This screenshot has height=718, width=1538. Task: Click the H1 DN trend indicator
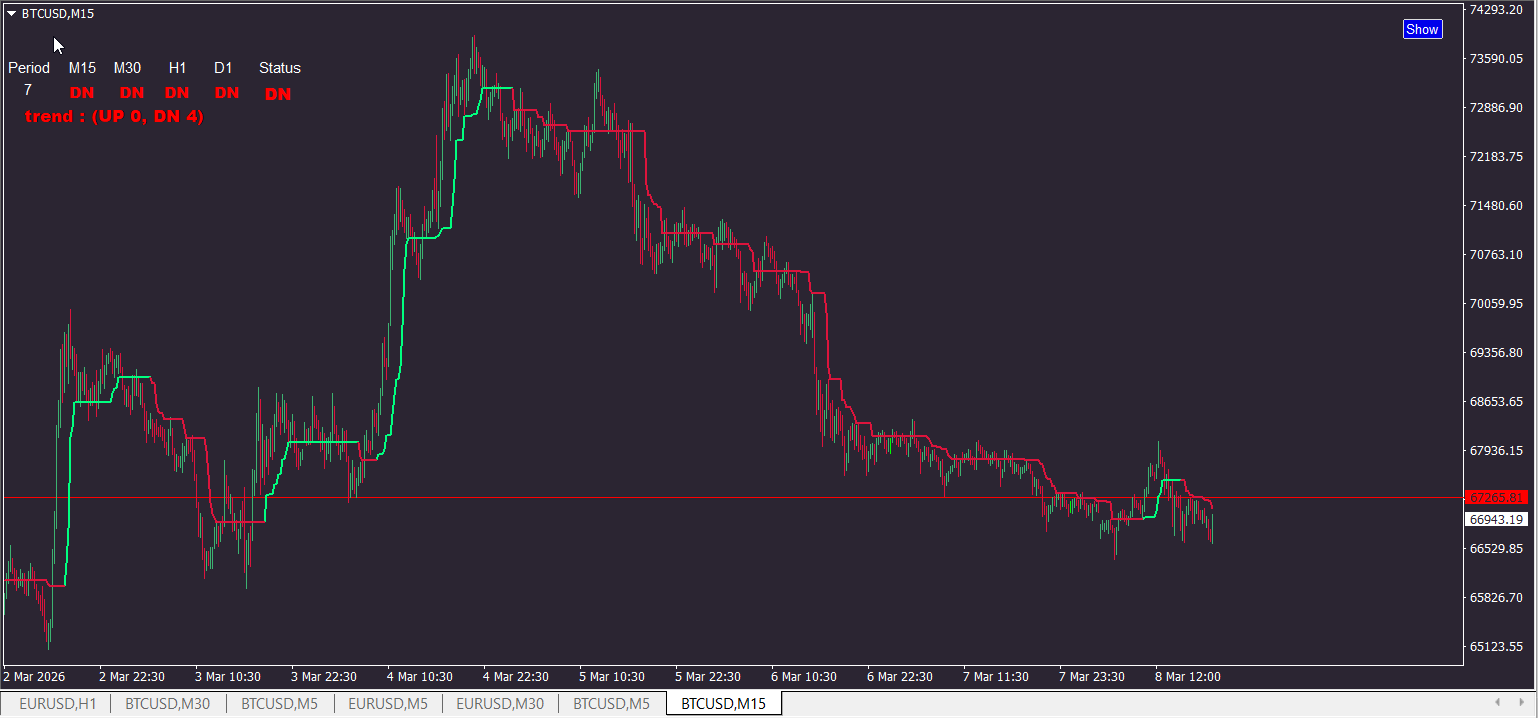click(x=177, y=93)
